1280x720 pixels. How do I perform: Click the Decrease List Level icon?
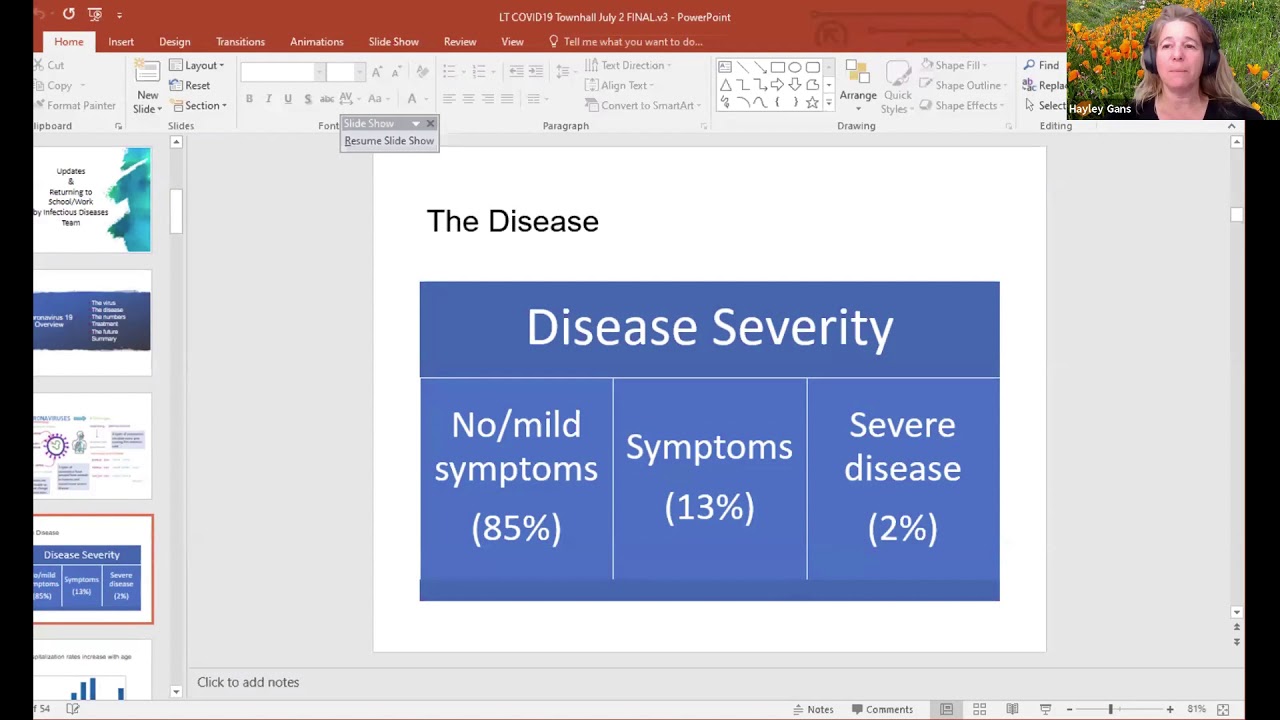pyautogui.click(x=516, y=72)
